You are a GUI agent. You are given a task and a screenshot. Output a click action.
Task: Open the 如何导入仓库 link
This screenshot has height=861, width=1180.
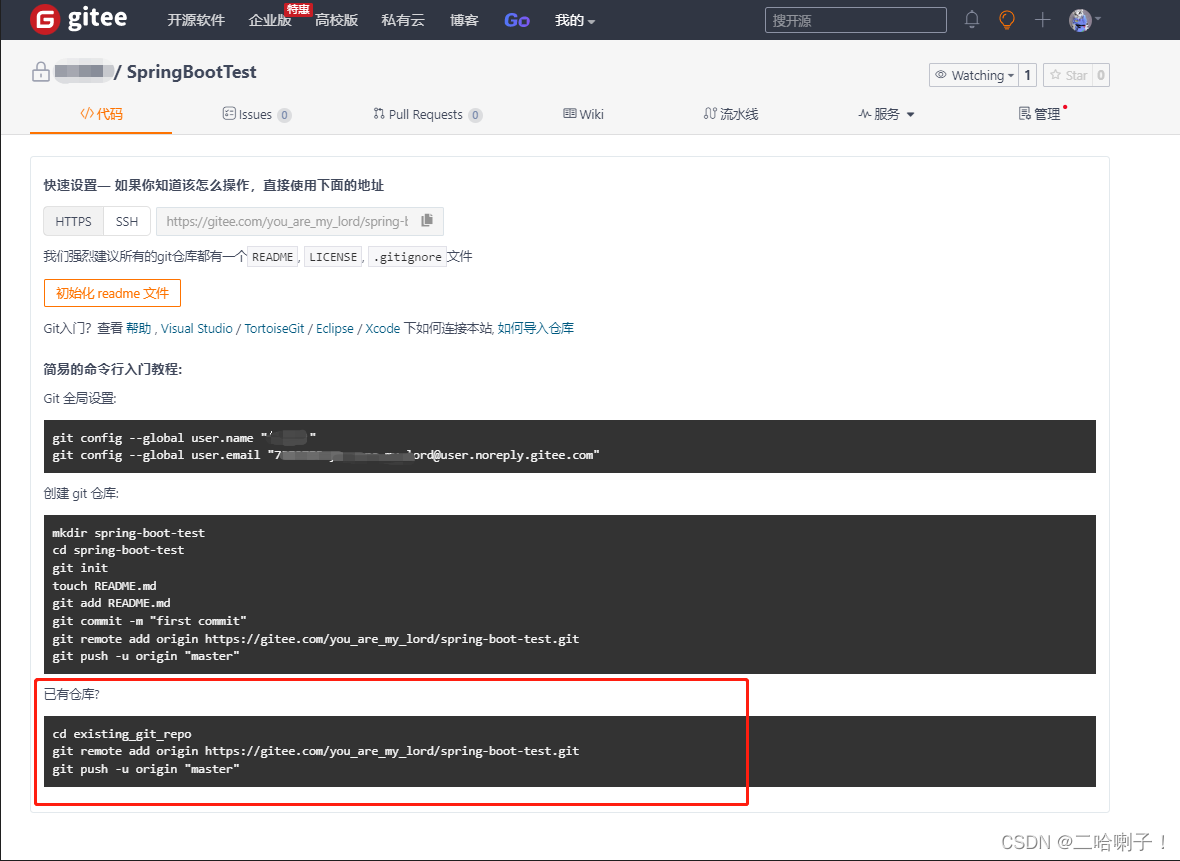[x=535, y=328]
